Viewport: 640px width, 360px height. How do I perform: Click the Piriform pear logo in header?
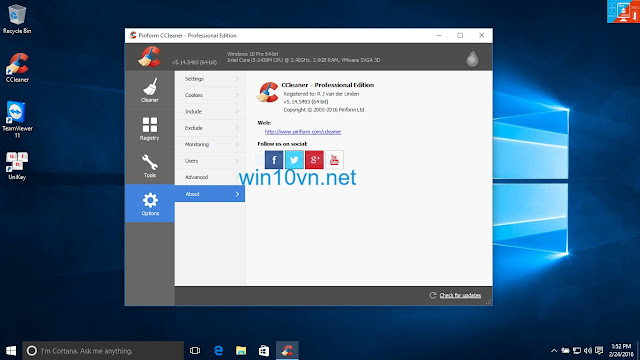coord(472,58)
